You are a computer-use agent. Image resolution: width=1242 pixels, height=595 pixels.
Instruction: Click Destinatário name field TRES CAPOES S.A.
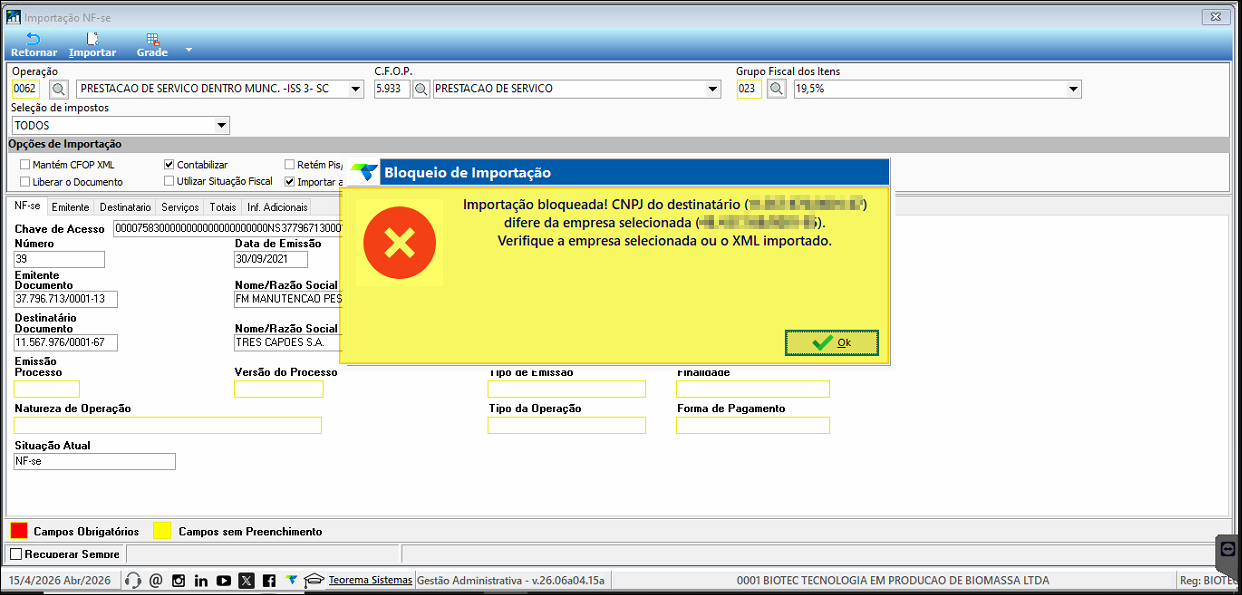pos(288,342)
